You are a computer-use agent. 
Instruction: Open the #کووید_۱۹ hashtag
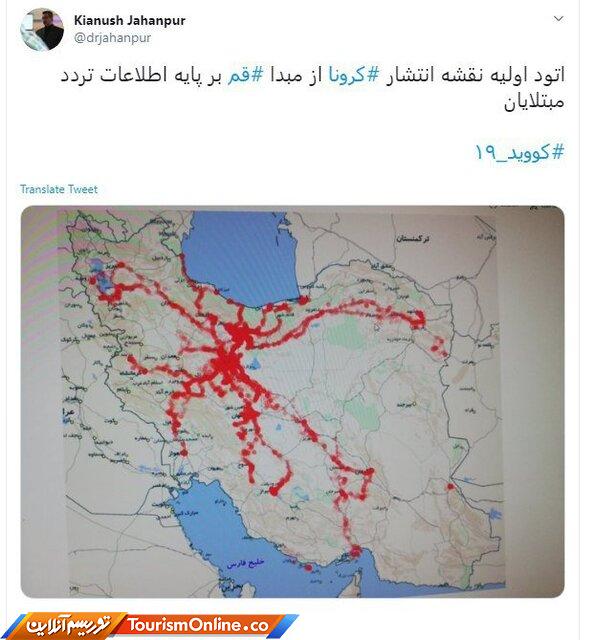(519, 153)
